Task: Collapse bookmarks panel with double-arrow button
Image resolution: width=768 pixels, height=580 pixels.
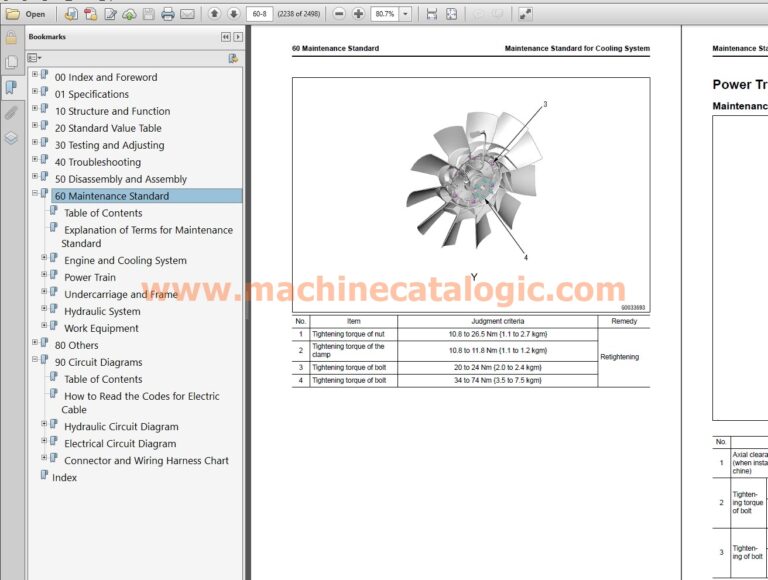Action: coord(225,37)
